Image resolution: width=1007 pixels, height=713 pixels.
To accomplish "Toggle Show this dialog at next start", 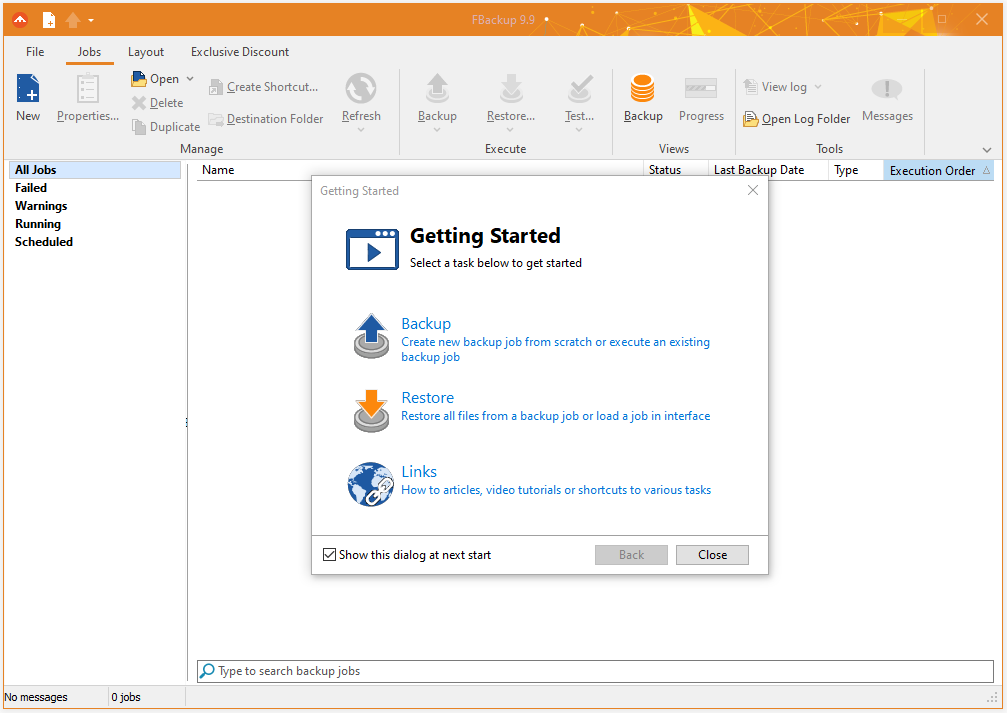I will [x=329, y=554].
